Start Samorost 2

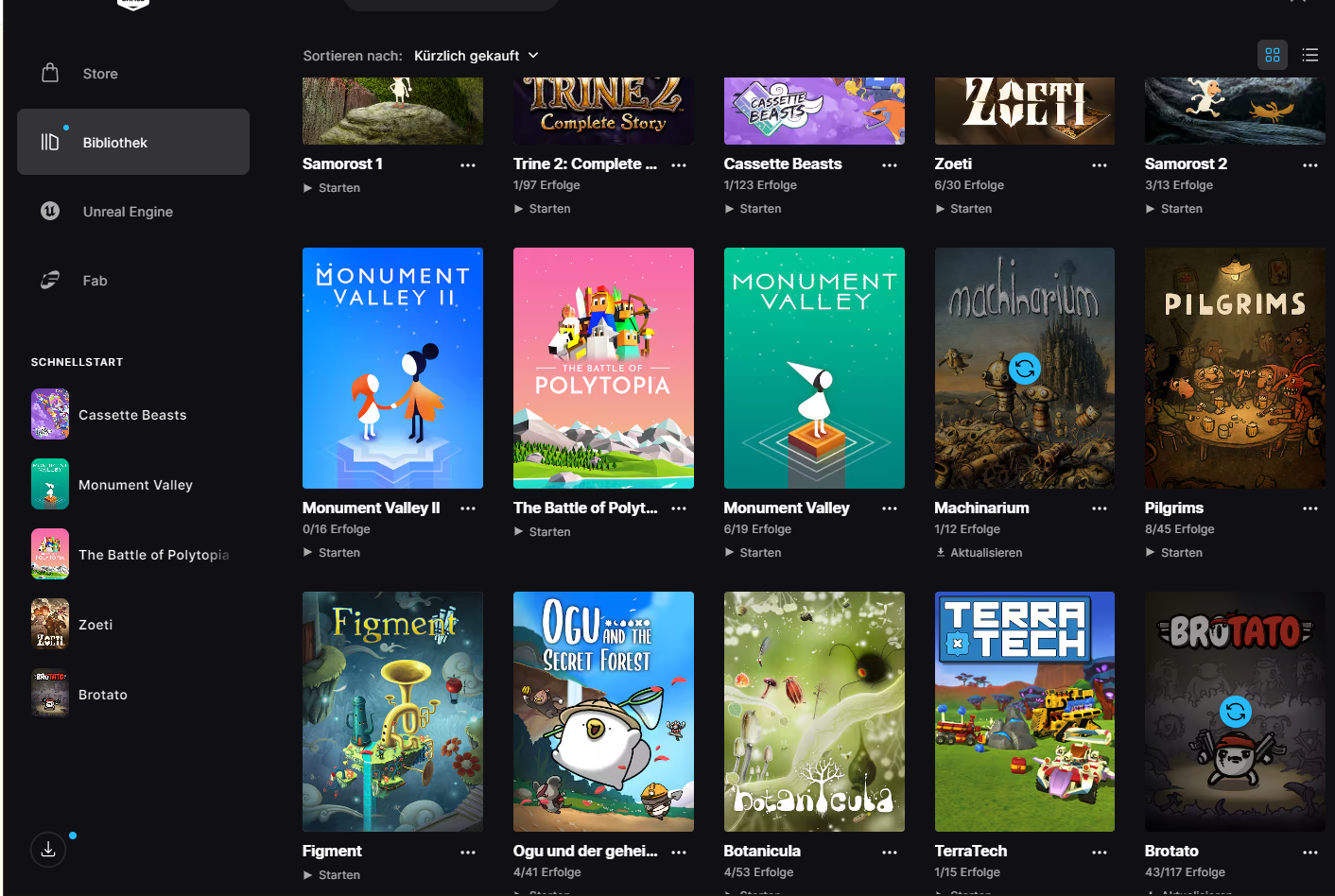click(x=1174, y=209)
